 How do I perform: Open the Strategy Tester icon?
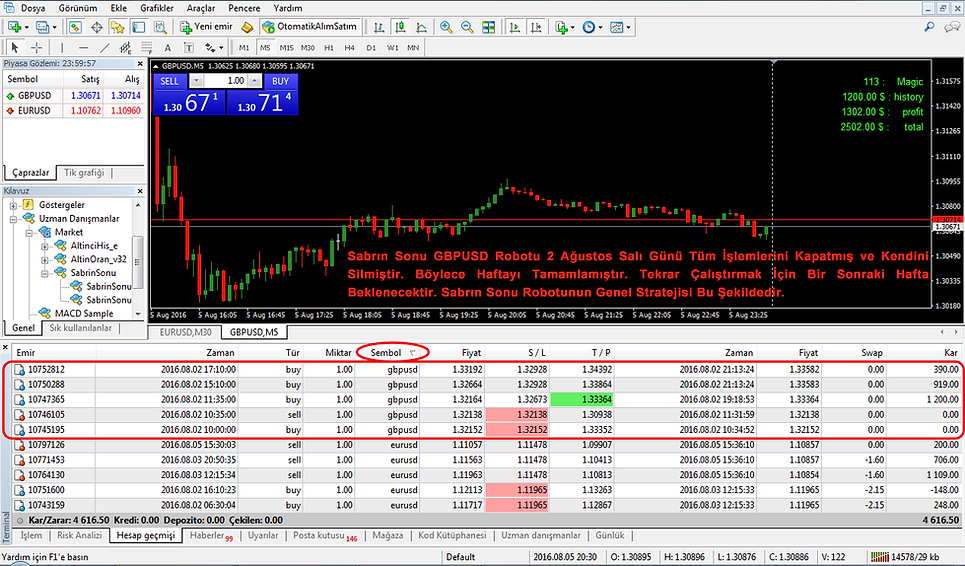pyautogui.click(x=160, y=27)
